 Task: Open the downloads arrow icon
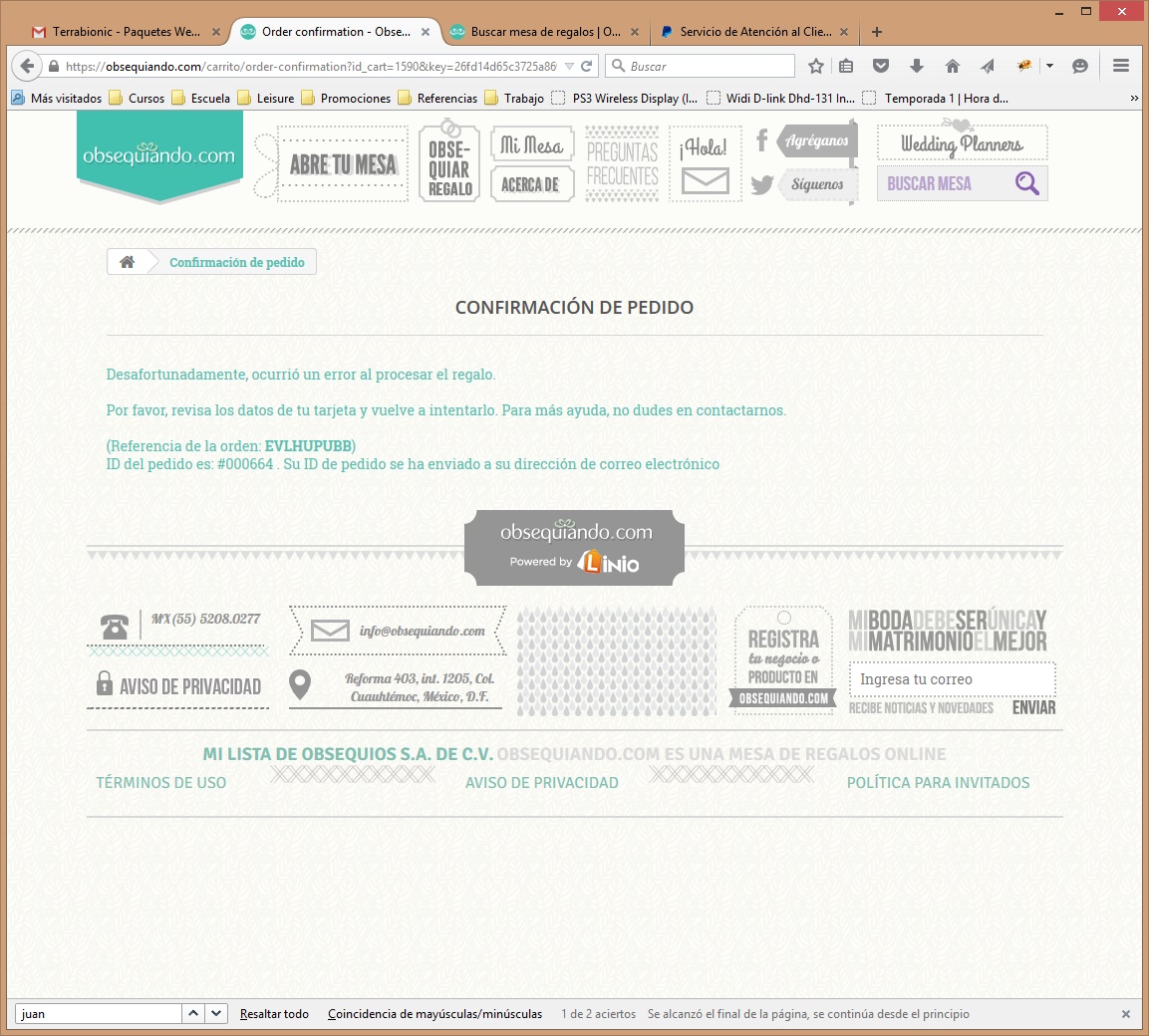[916, 66]
